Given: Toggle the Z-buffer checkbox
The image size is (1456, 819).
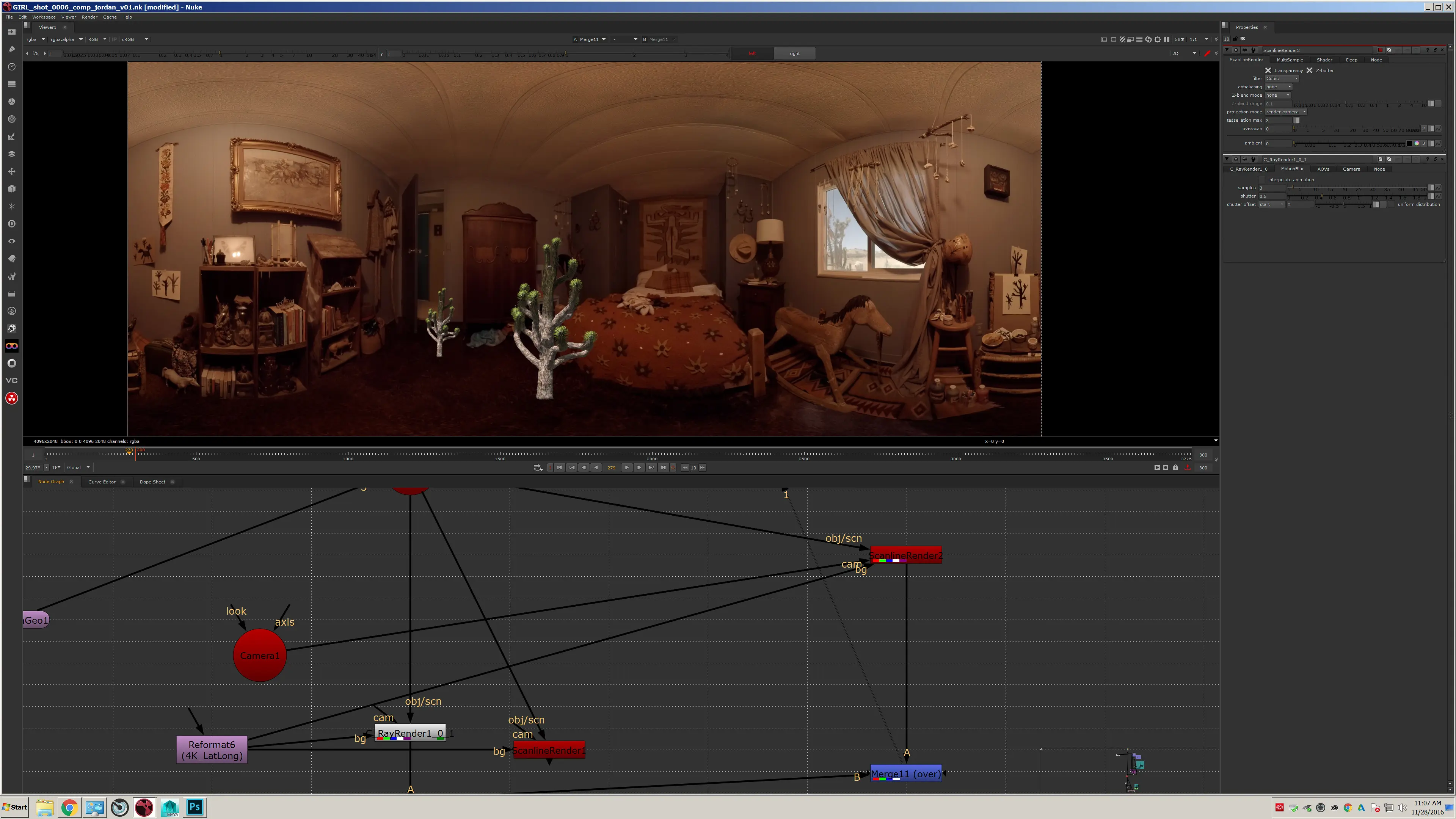Looking at the screenshot, I should tap(1309, 71).
